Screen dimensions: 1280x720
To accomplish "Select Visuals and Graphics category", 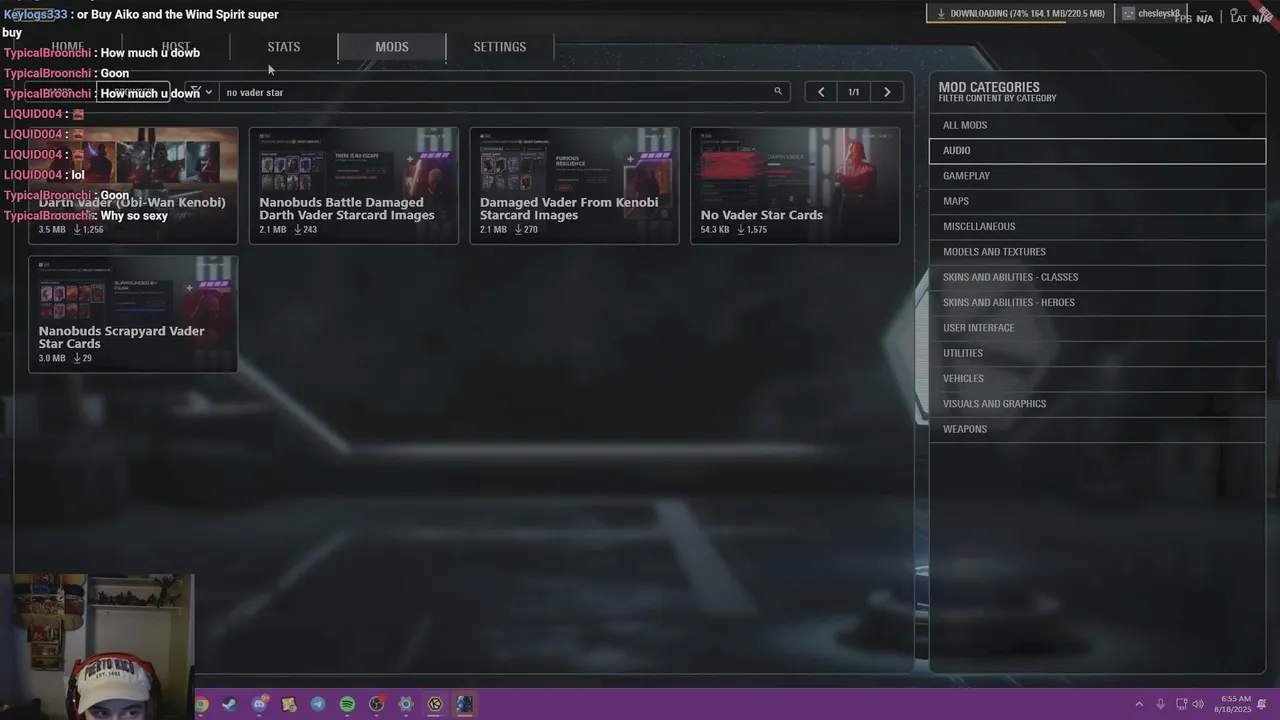I will [1097, 404].
